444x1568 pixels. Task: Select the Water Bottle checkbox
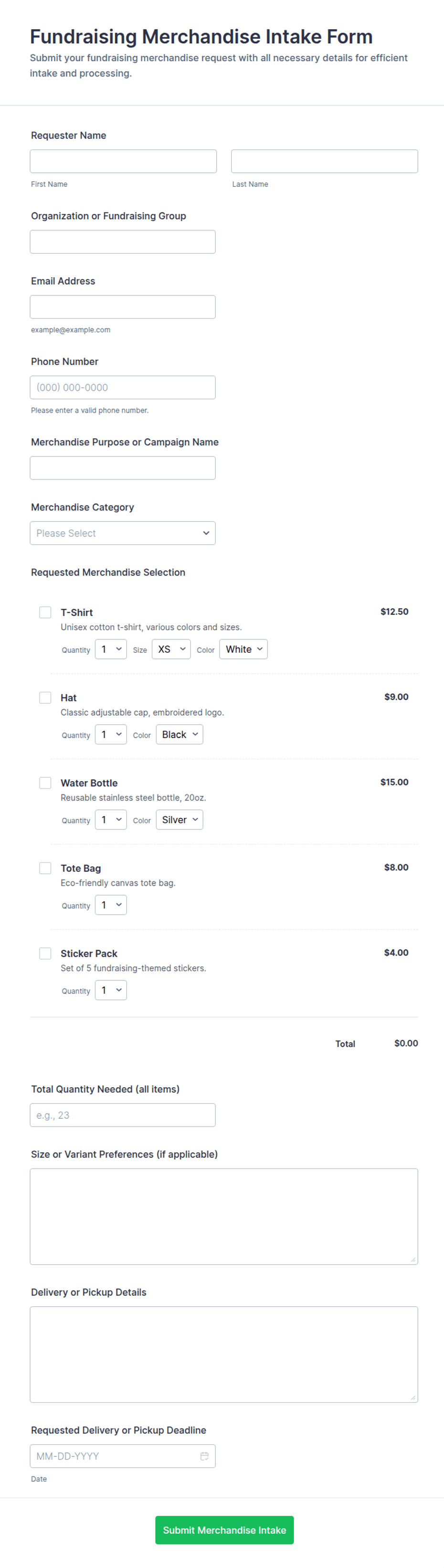point(45,782)
